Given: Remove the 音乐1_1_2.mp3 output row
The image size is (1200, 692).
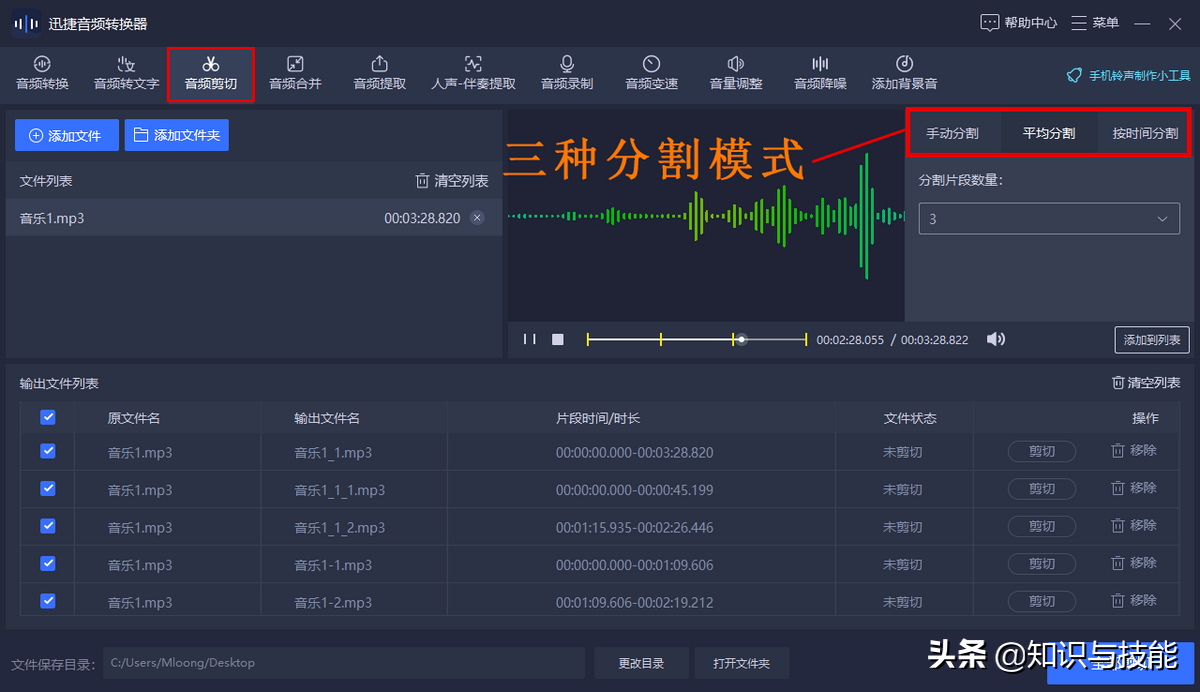Looking at the screenshot, I should click(1134, 526).
